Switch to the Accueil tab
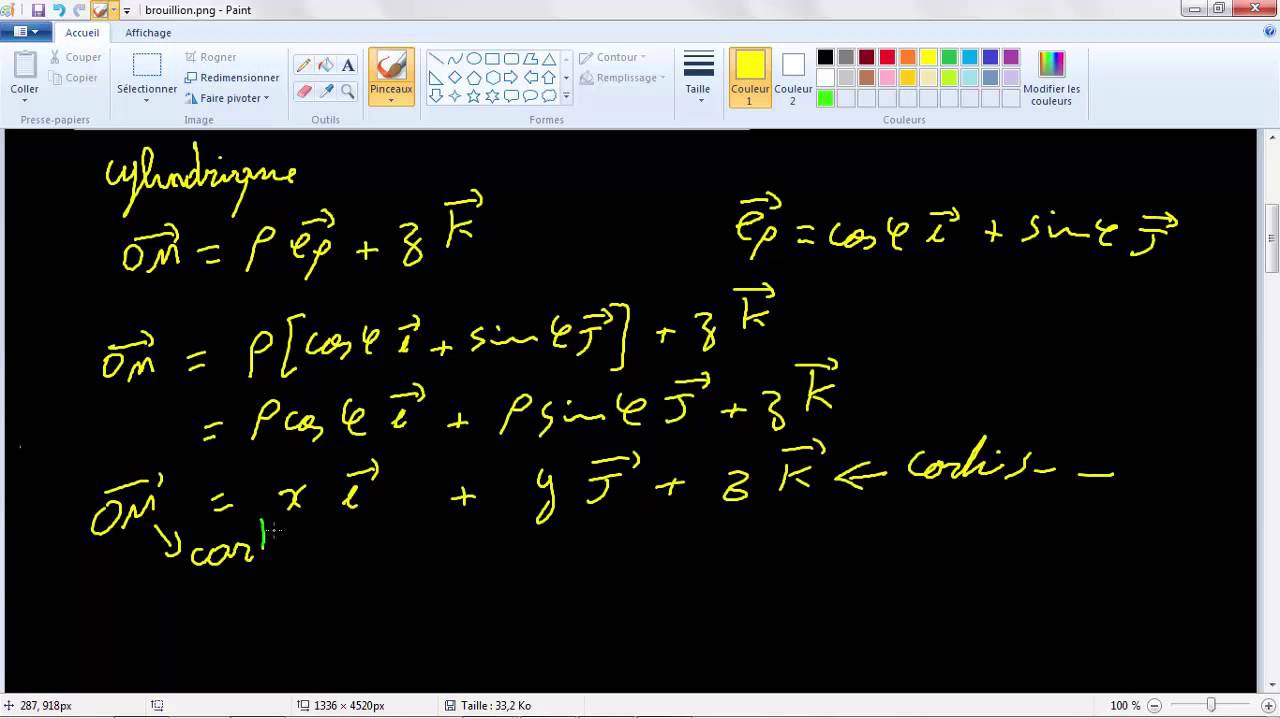This screenshot has width=1280, height=718. click(x=82, y=33)
